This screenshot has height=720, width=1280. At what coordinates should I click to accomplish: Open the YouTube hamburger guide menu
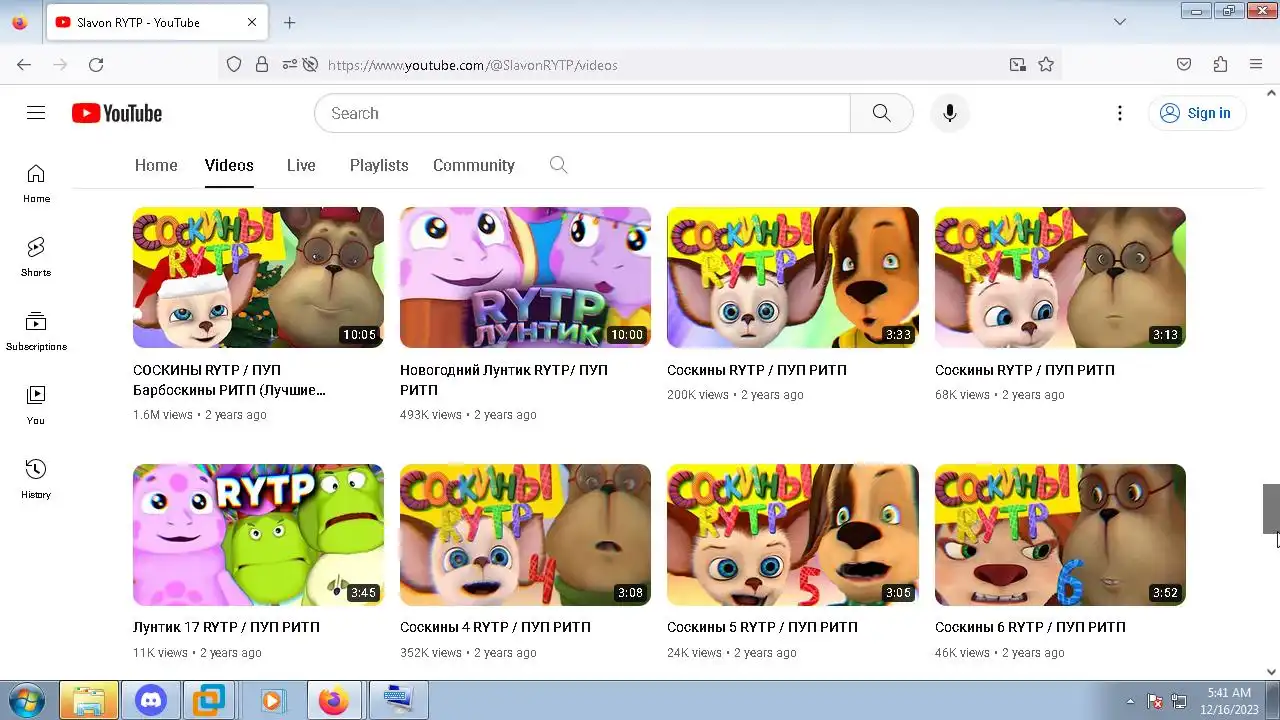click(x=36, y=113)
